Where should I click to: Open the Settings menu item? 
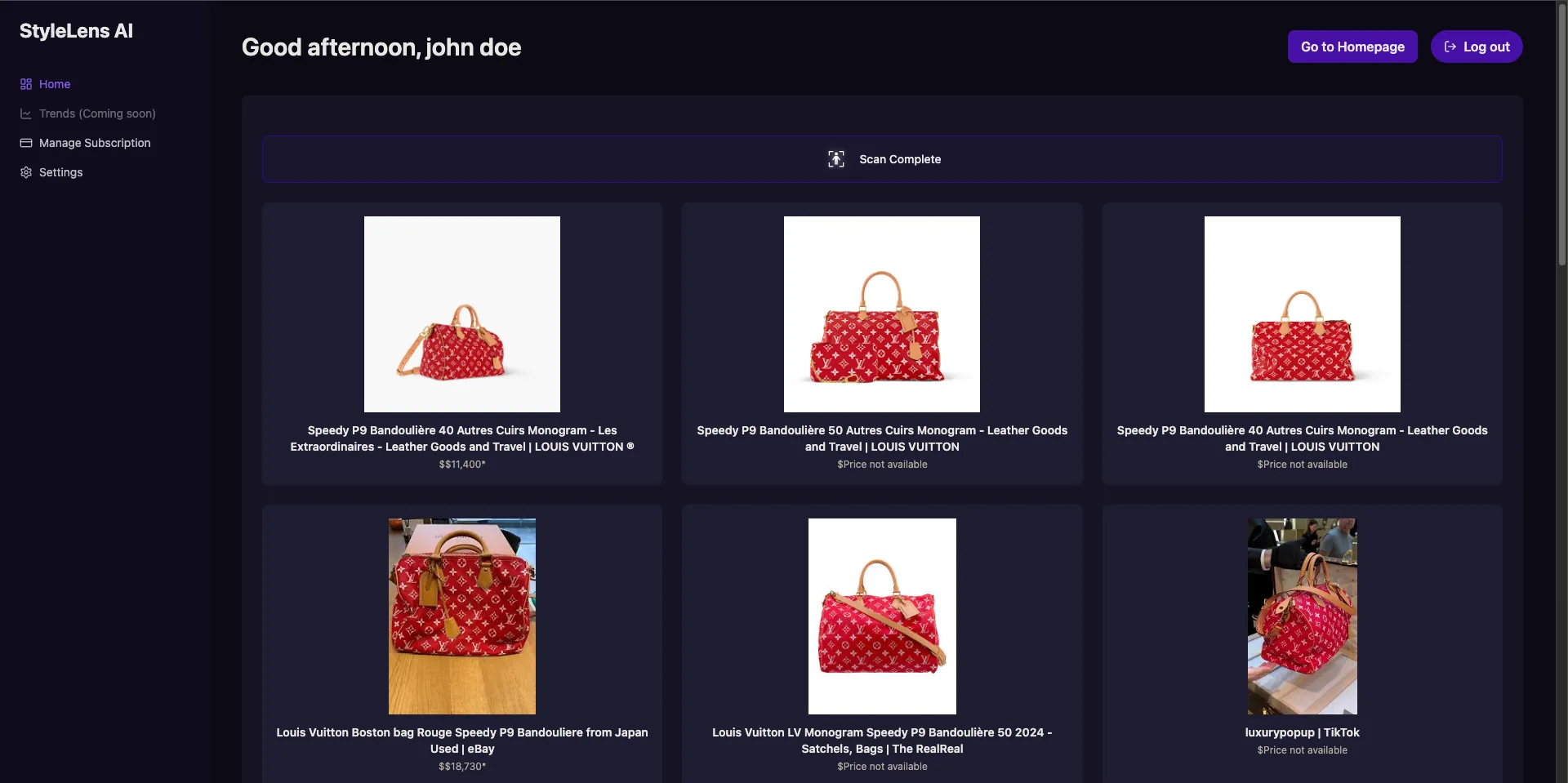pos(61,172)
